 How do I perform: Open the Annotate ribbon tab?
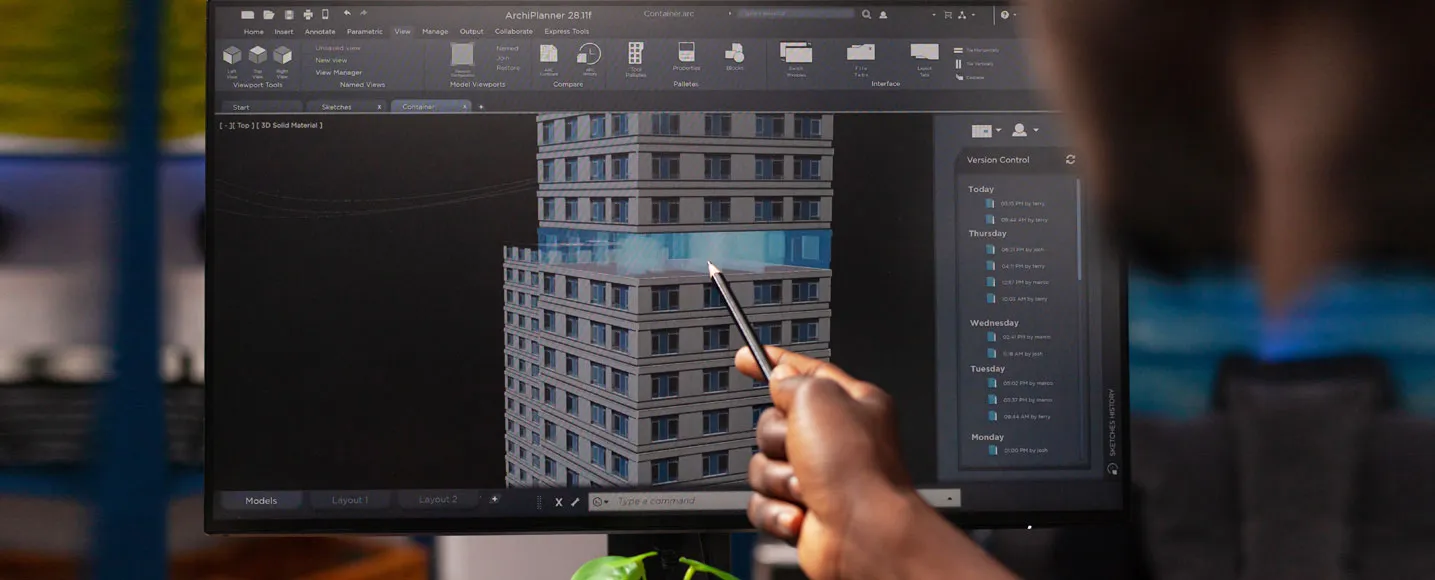point(320,32)
